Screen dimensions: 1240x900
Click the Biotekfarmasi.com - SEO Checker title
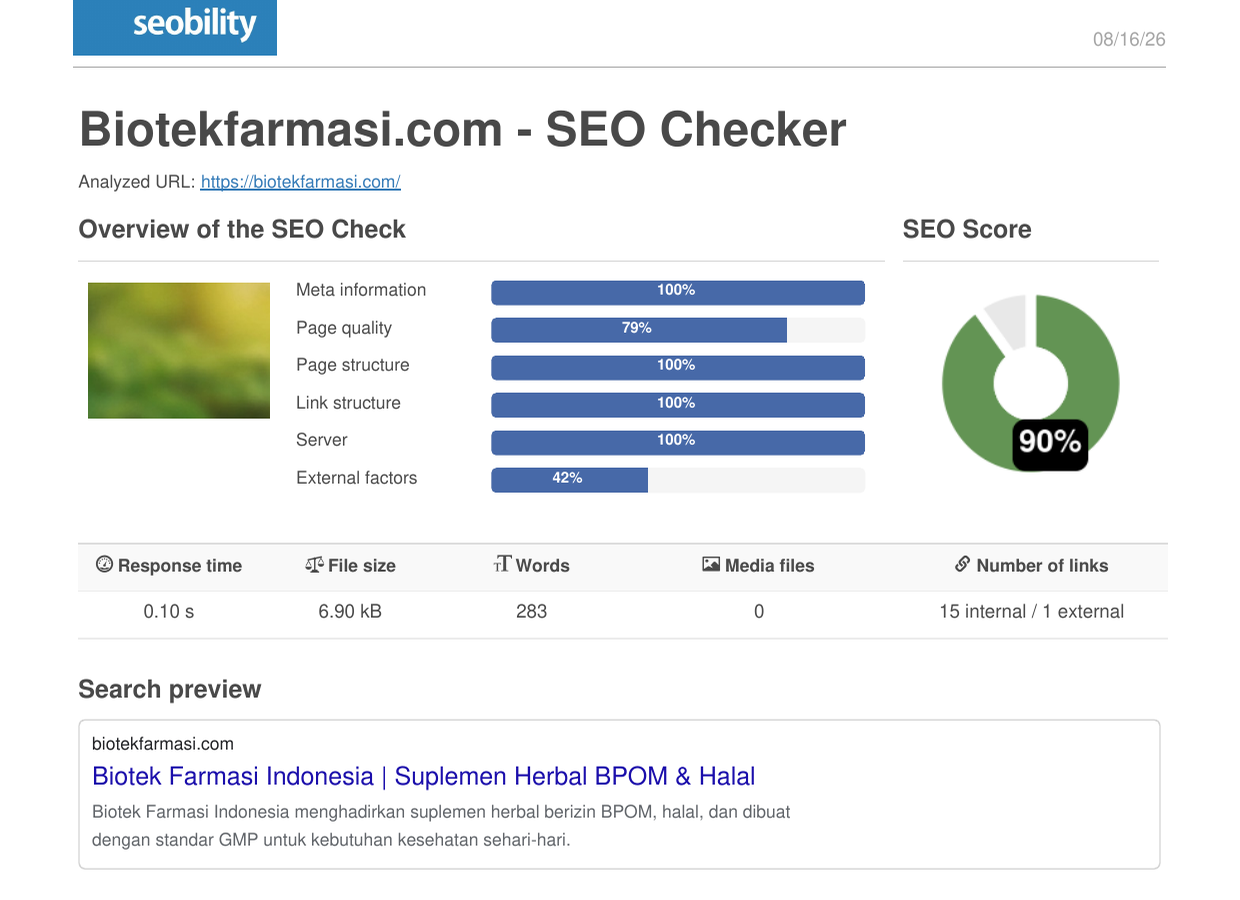click(x=463, y=129)
